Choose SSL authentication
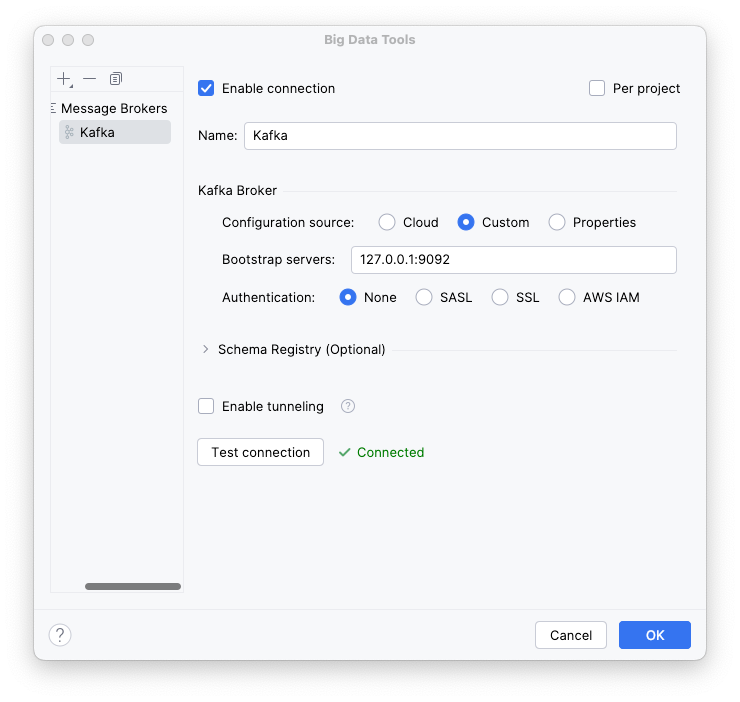The image size is (740, 702). (500, 297)
